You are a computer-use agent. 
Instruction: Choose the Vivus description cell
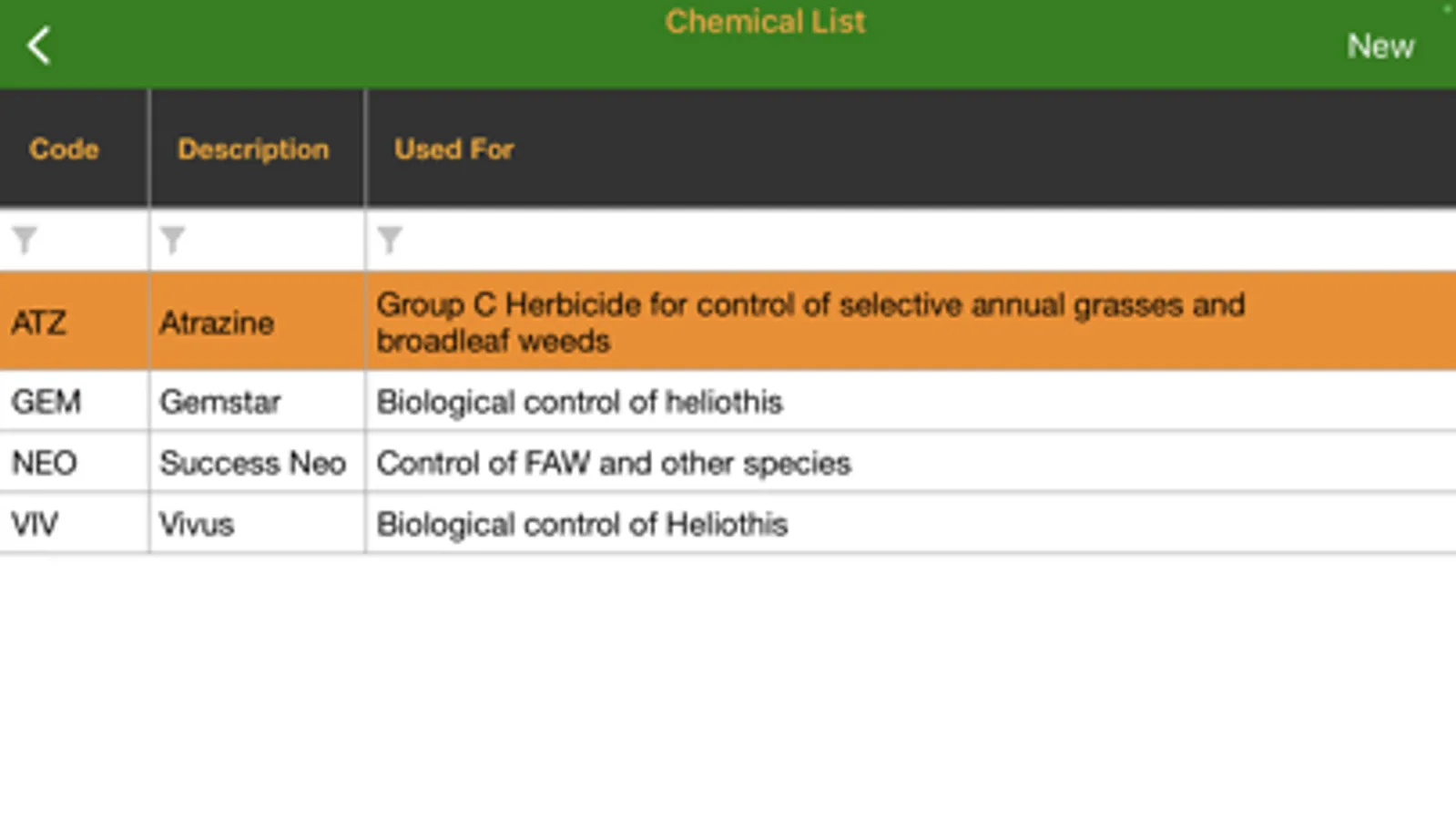197,524
